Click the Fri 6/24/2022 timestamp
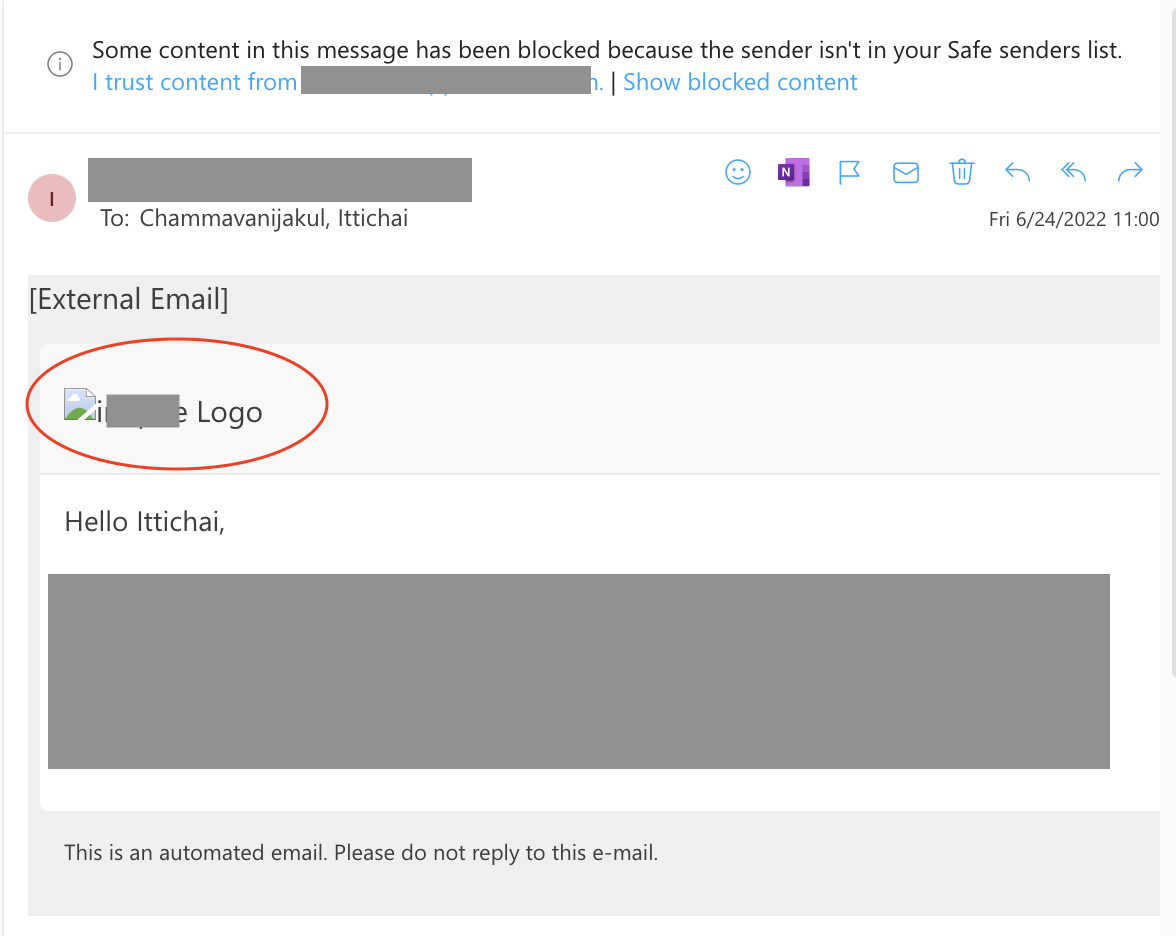Screen dimensions: 1176x936 (x=1073, y=219)
